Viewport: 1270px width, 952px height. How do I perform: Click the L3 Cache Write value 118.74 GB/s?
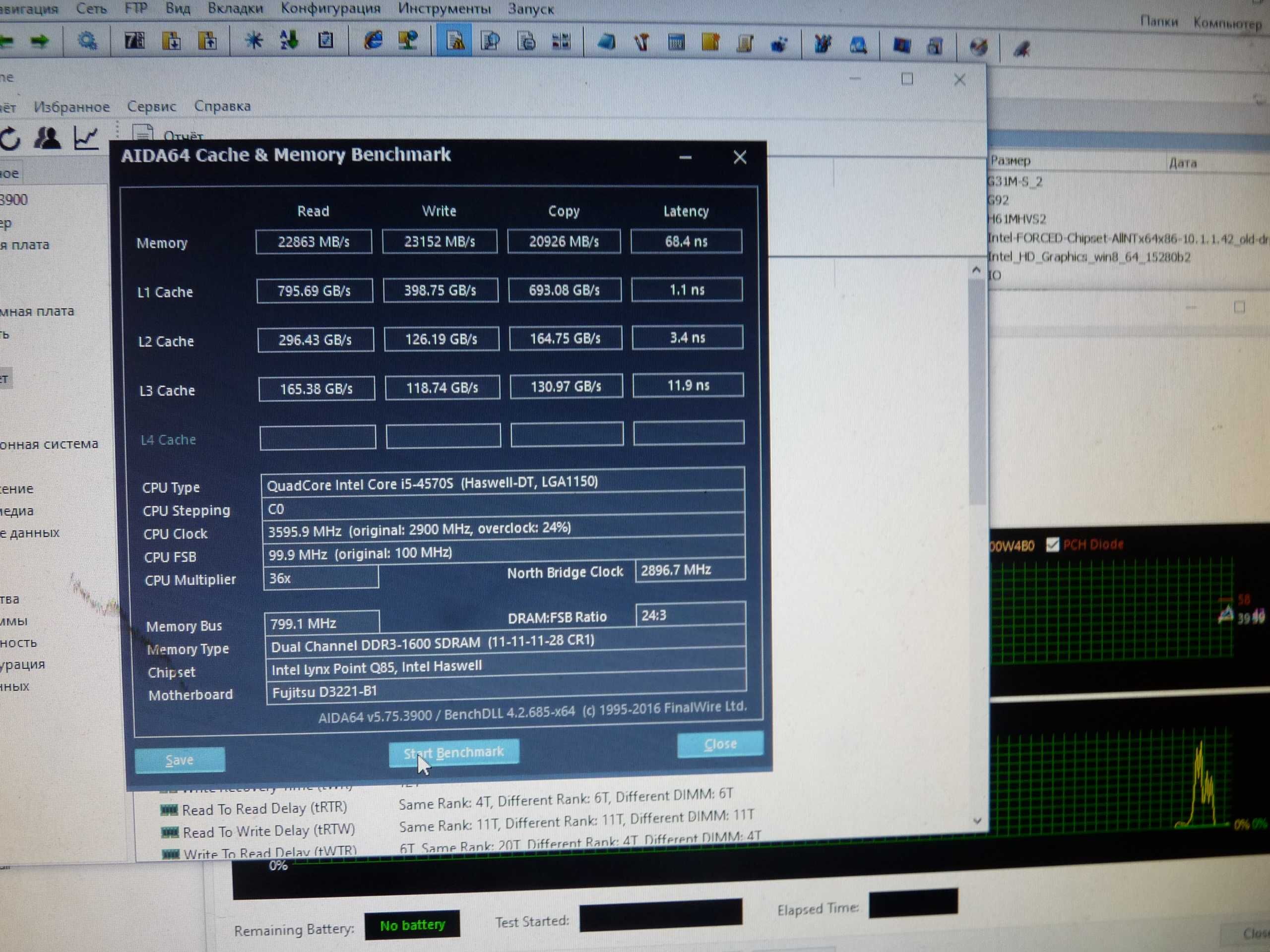[x=442, y=388]
